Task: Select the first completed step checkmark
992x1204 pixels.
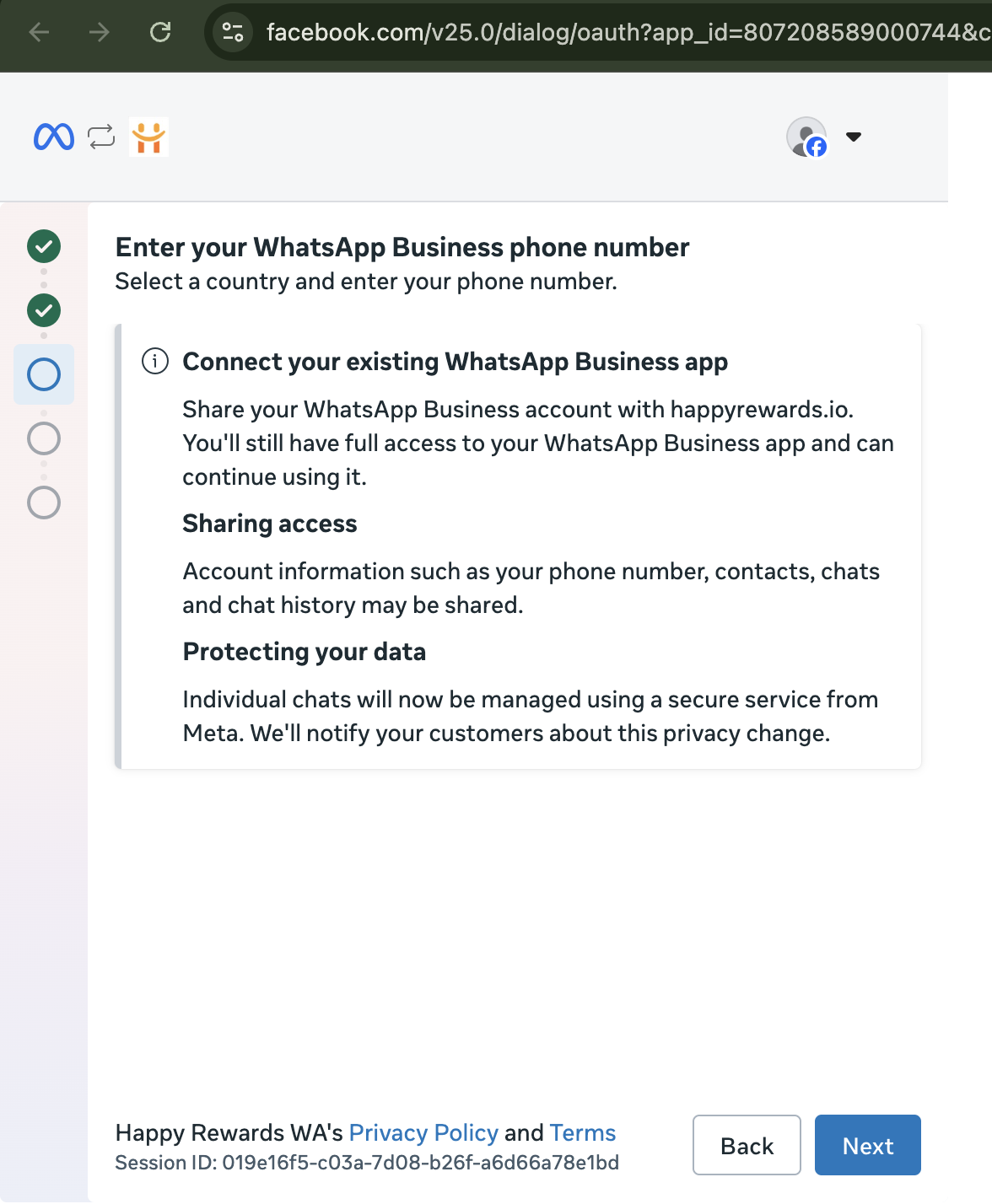Action: click(x=44, y=246)
